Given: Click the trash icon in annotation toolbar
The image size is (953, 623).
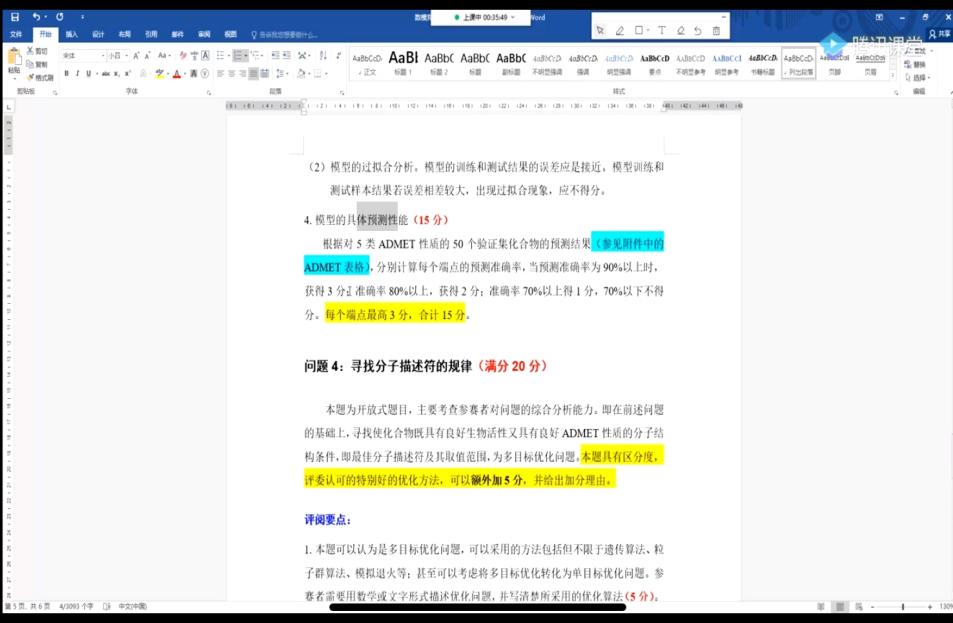Looking at the screenshot, I should click(x=716, y=31).
